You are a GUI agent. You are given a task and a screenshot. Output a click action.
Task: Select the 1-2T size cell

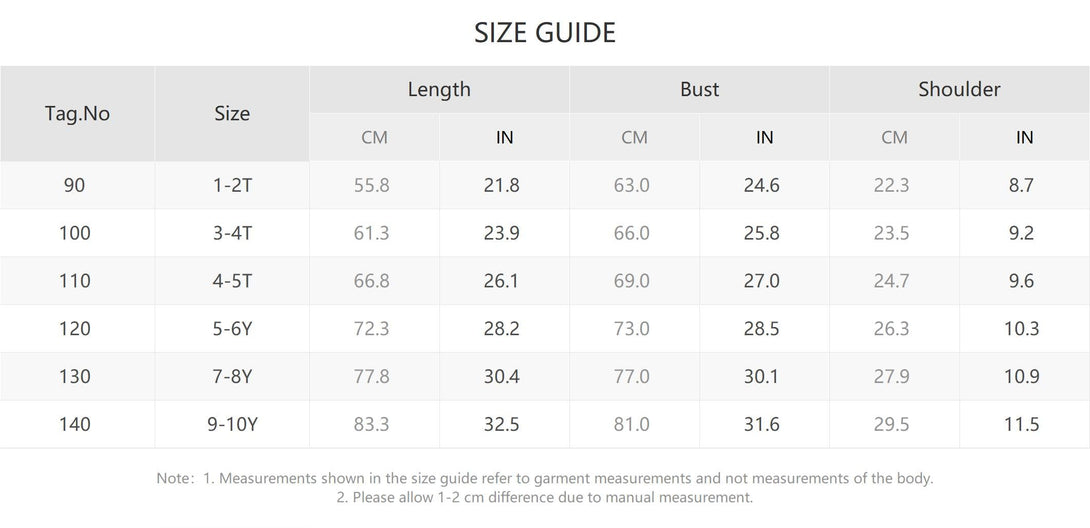click(232, 185)
